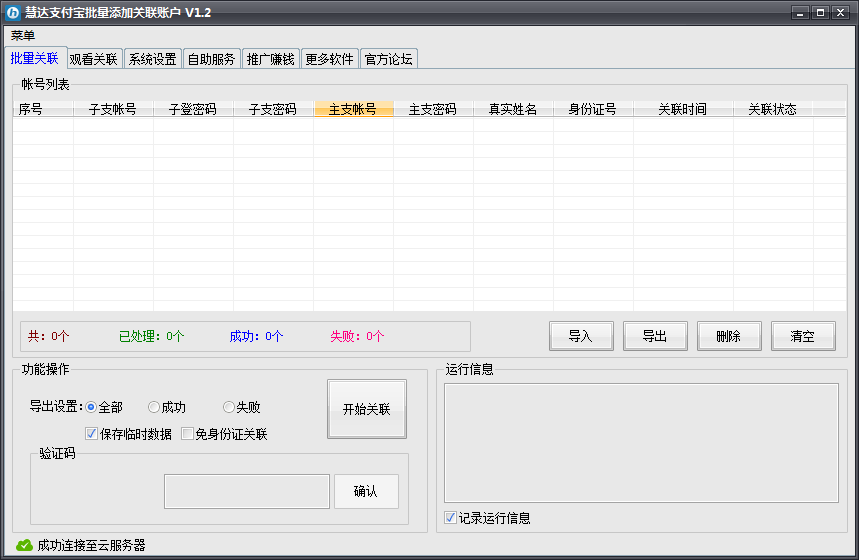This screenshot has height=560, width=859.
Task: Click the 真实姓名 column header
Action: [513, 109]
